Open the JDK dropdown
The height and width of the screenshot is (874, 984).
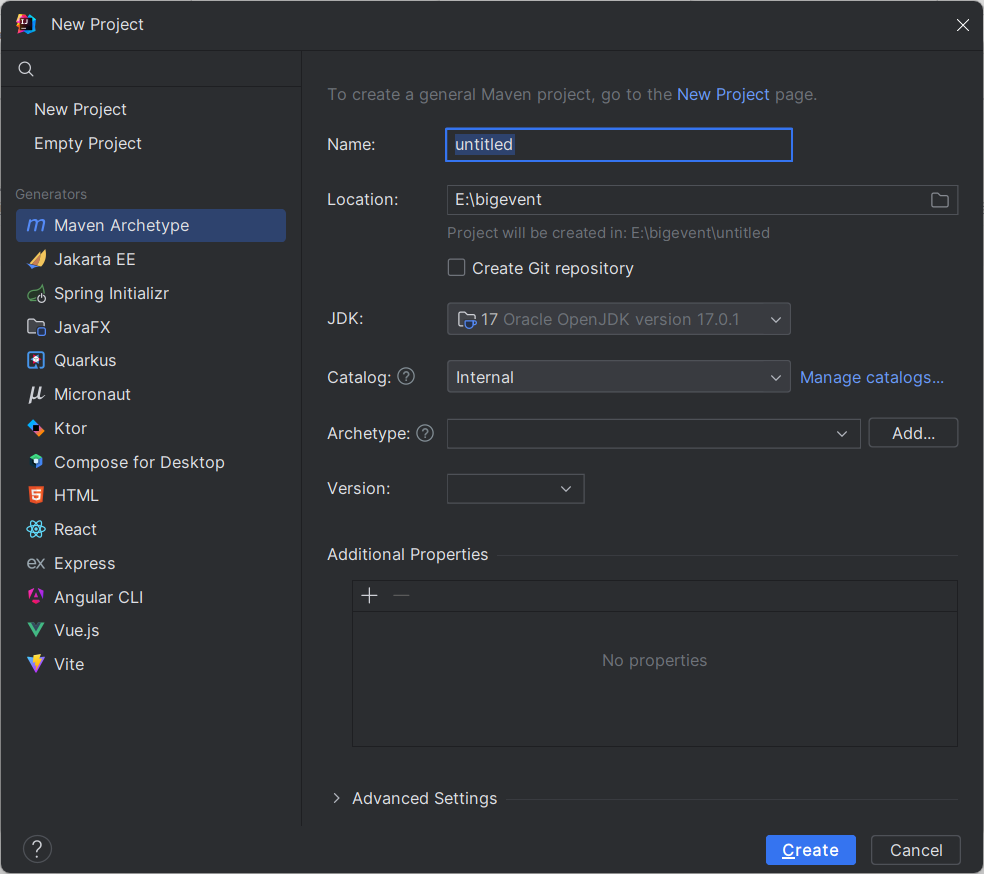pyautogui.click(x=618, y=319)
